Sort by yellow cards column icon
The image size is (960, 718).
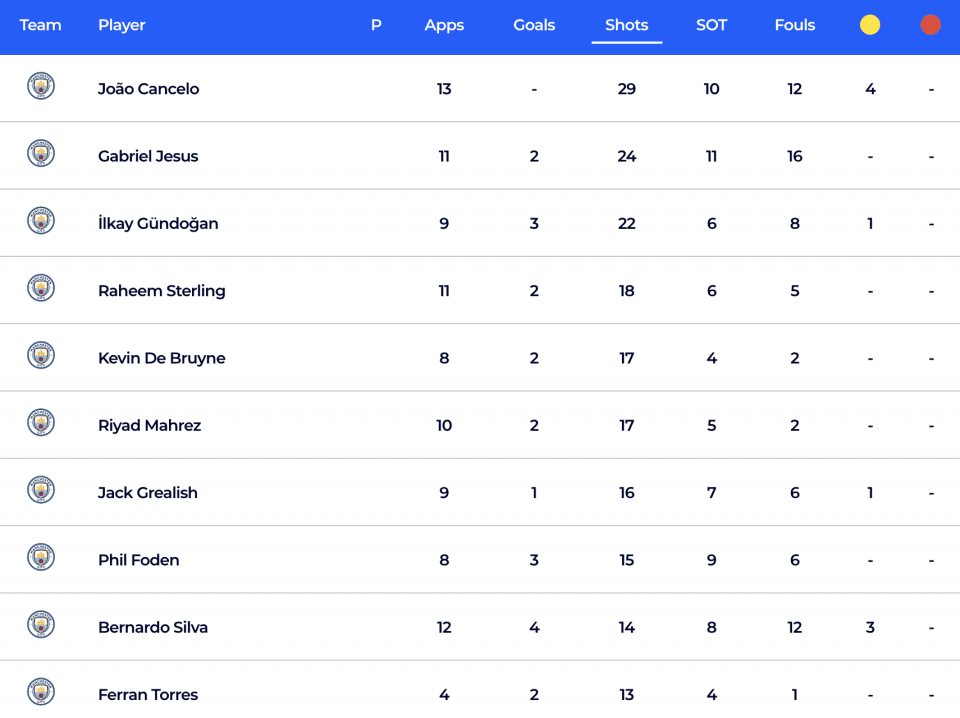click(x=869, y=25)
